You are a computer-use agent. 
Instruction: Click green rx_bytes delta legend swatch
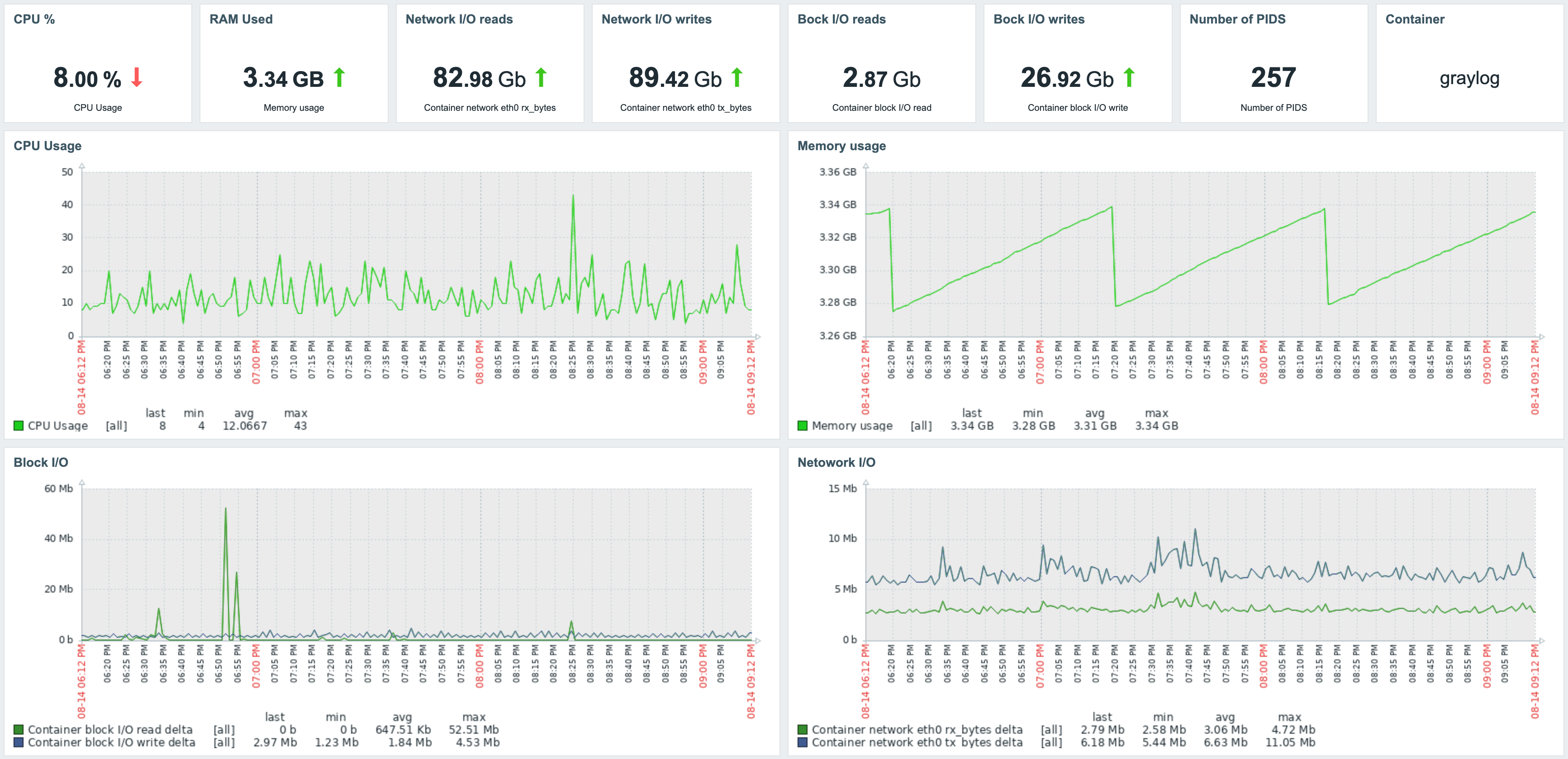(802, 729)
